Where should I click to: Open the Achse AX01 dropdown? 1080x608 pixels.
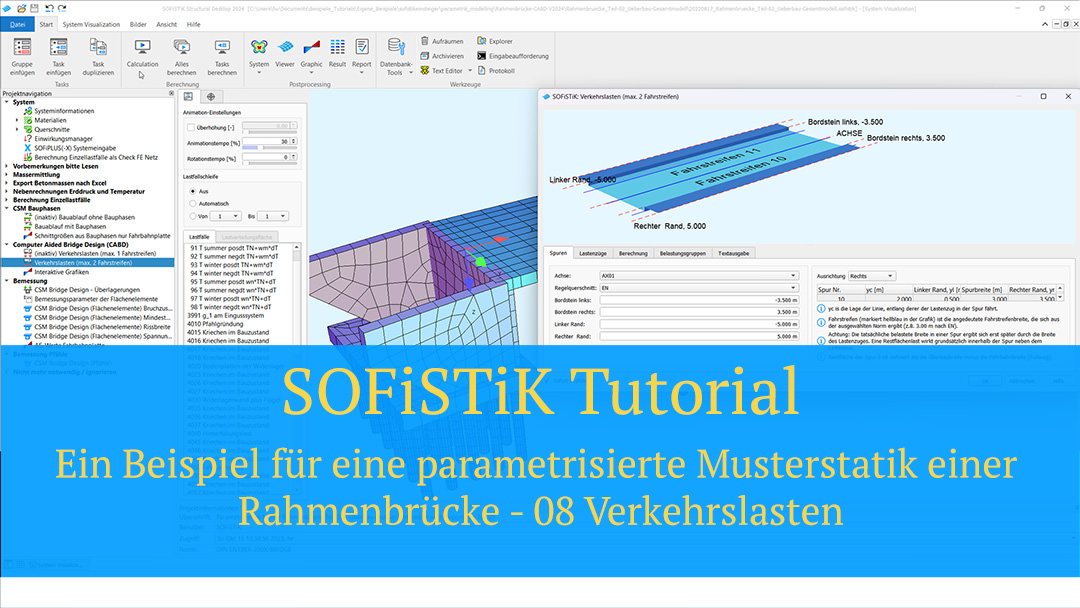tap(700, 274)
